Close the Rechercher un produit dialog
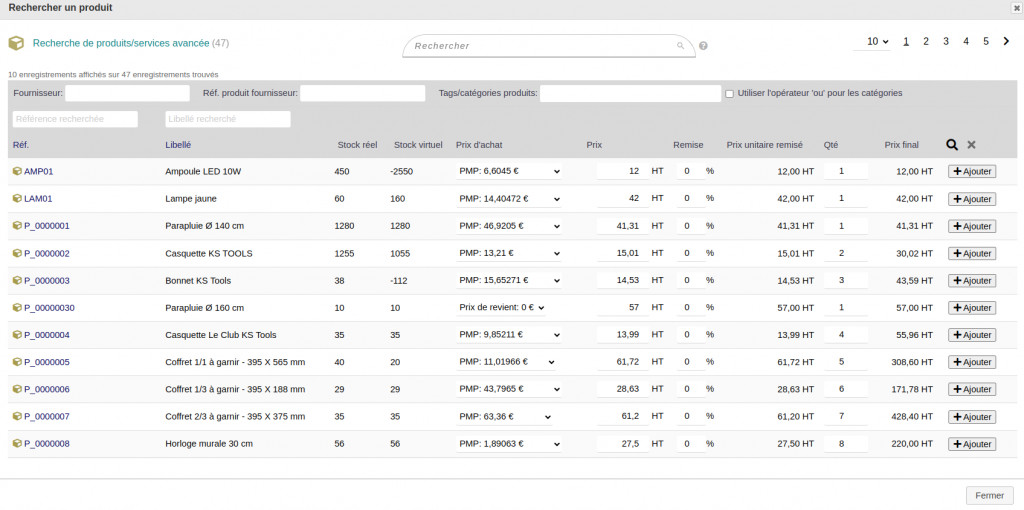The width and height of the screenshot is (1024, 510). (1016, 8)
